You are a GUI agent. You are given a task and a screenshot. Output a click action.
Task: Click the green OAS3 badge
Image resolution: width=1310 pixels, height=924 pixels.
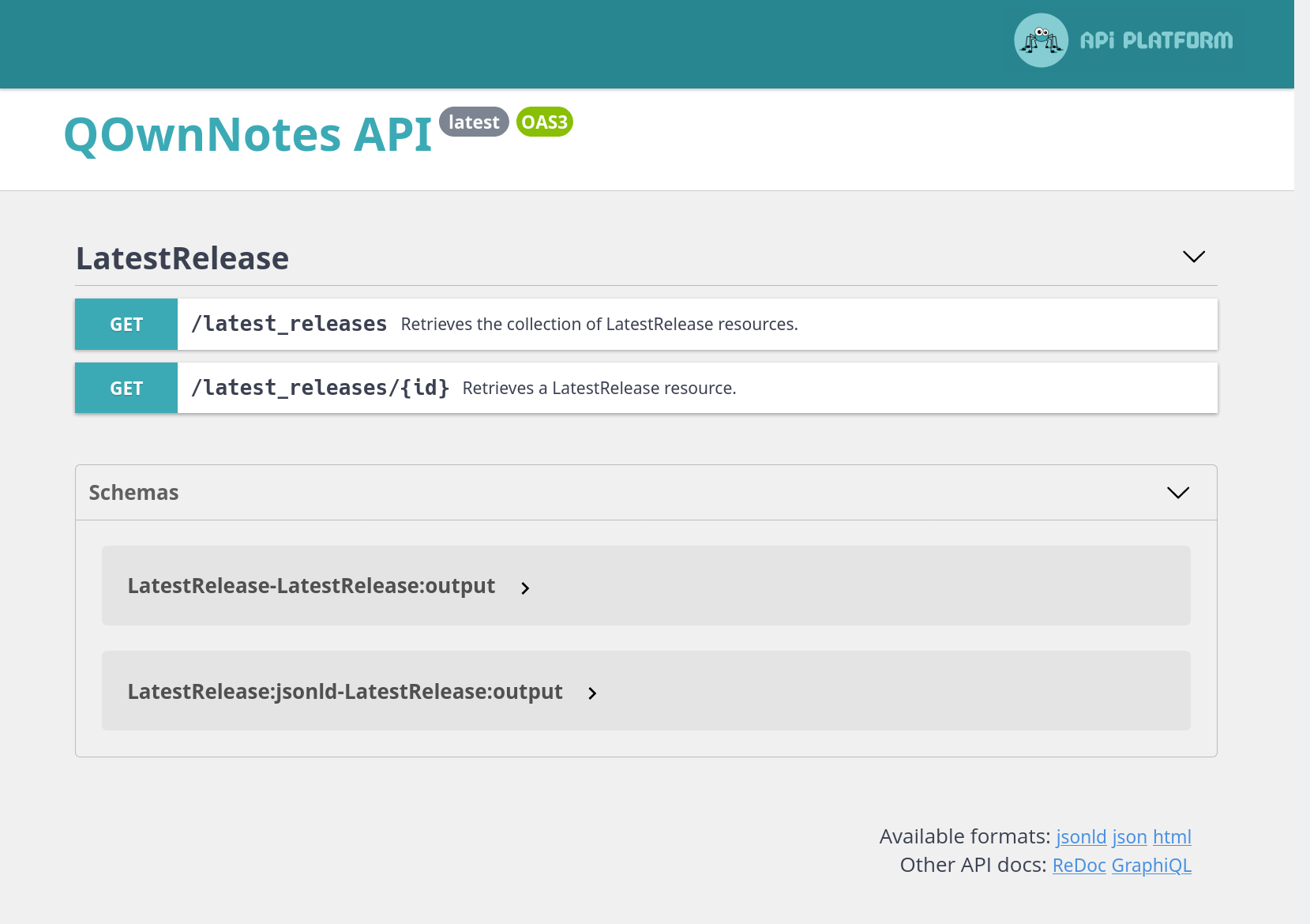(544, 122)
